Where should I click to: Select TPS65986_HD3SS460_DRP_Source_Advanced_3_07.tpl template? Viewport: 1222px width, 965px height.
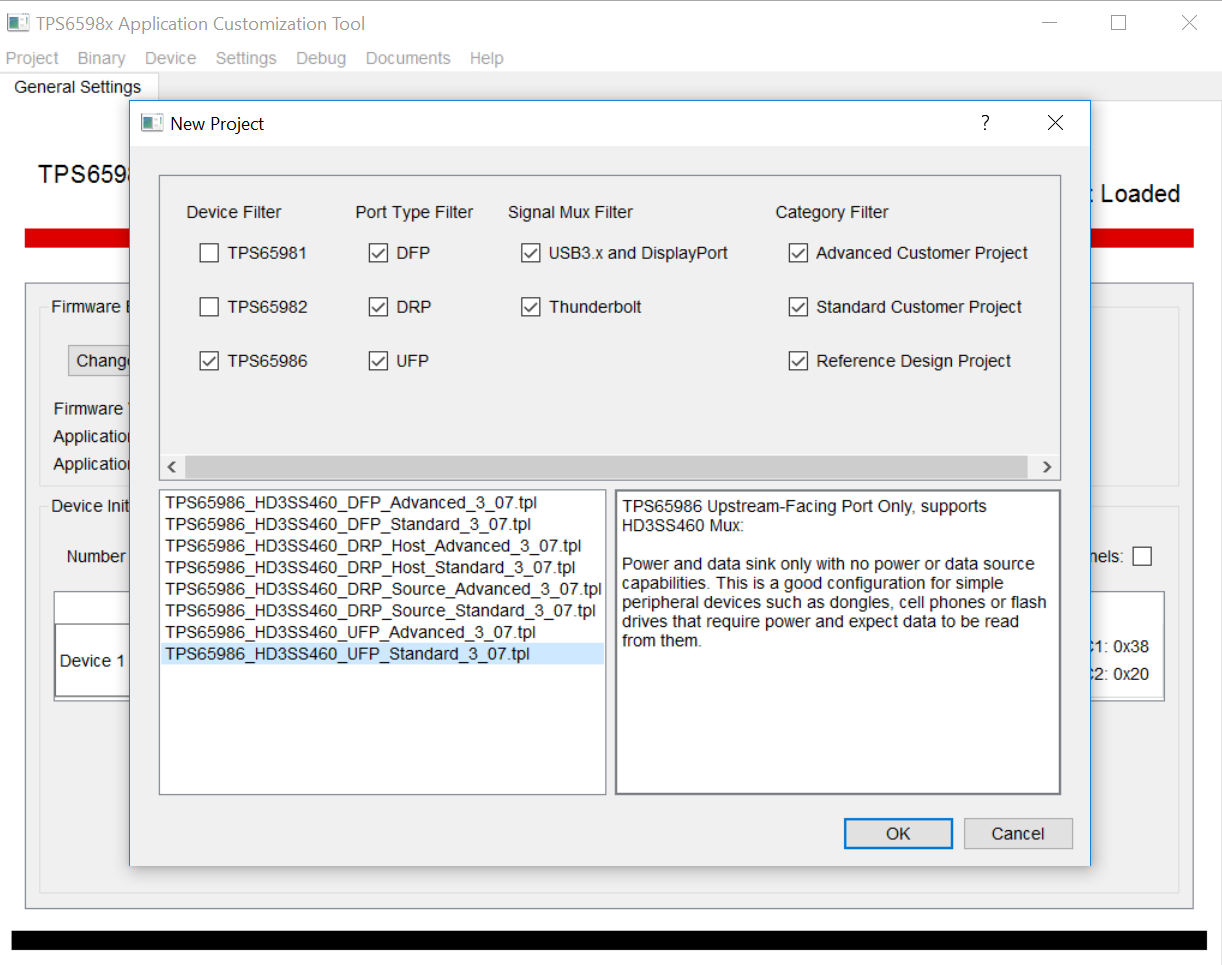(383, 589)
